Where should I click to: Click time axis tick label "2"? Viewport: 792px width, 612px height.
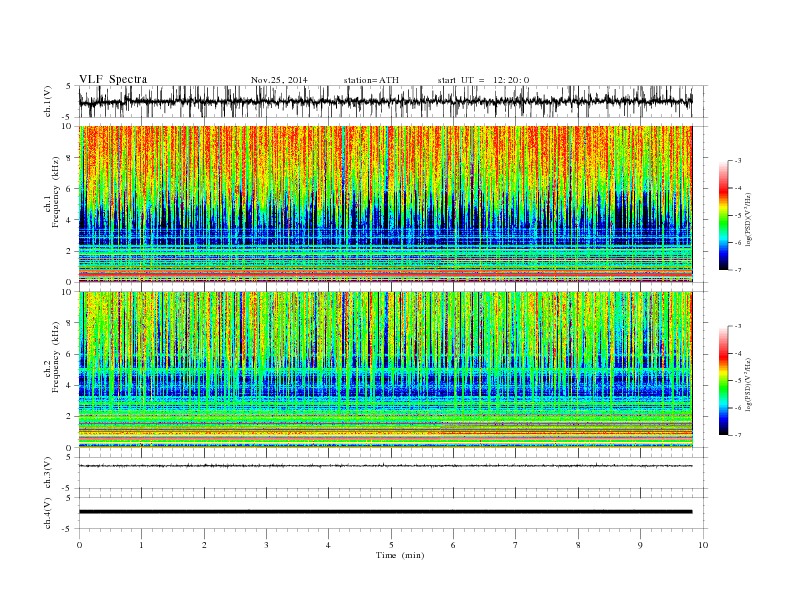pyautogui.click(x=204, y=545)
